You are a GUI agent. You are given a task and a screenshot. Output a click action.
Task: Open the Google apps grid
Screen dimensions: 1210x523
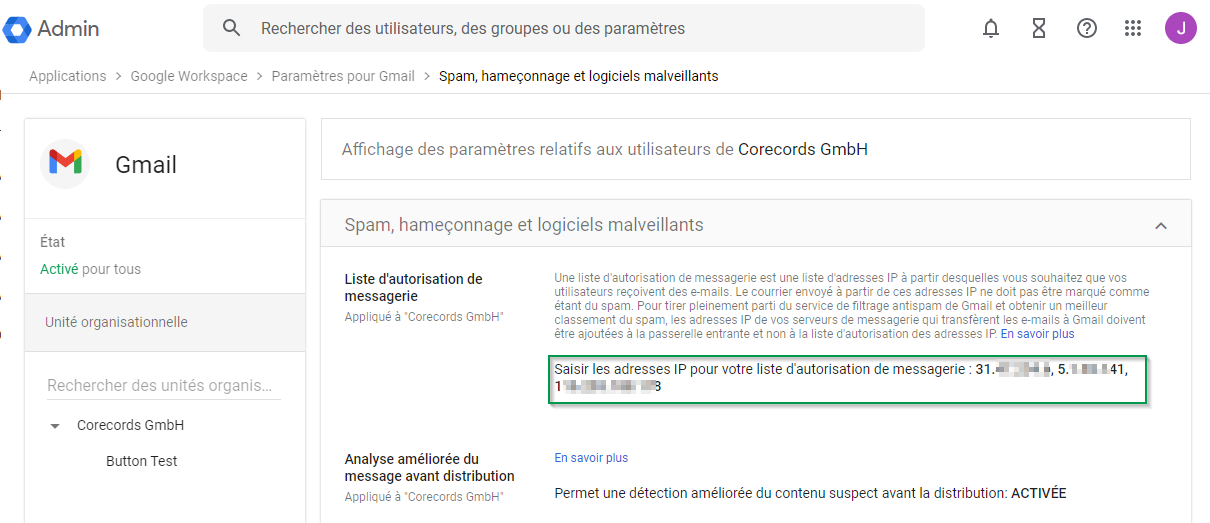[1133, 28]
